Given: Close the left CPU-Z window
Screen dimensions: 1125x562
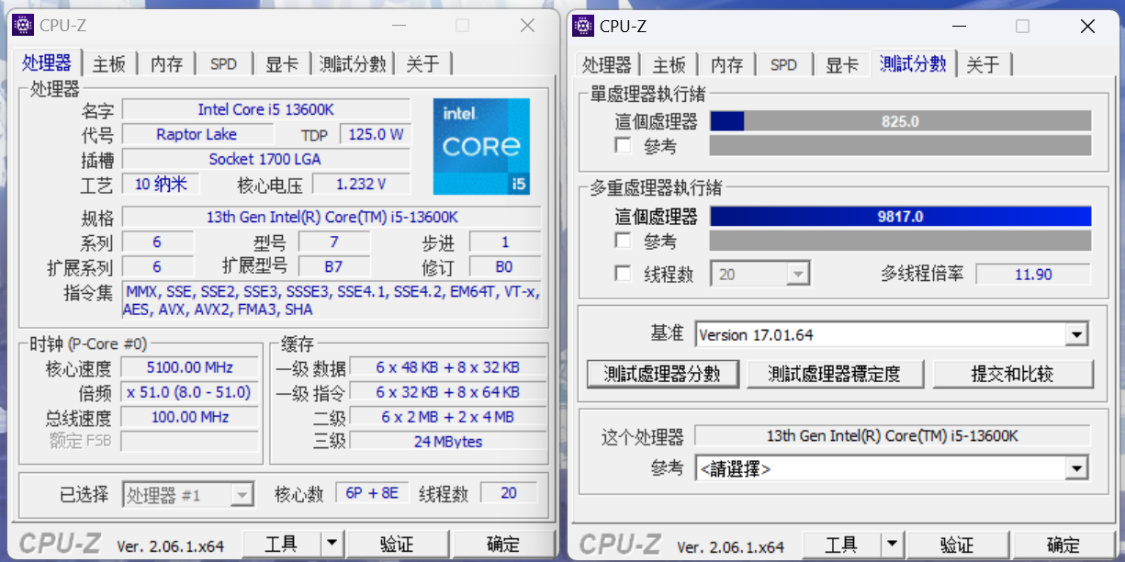Looking at the screenshot, I should click(527, 26).
